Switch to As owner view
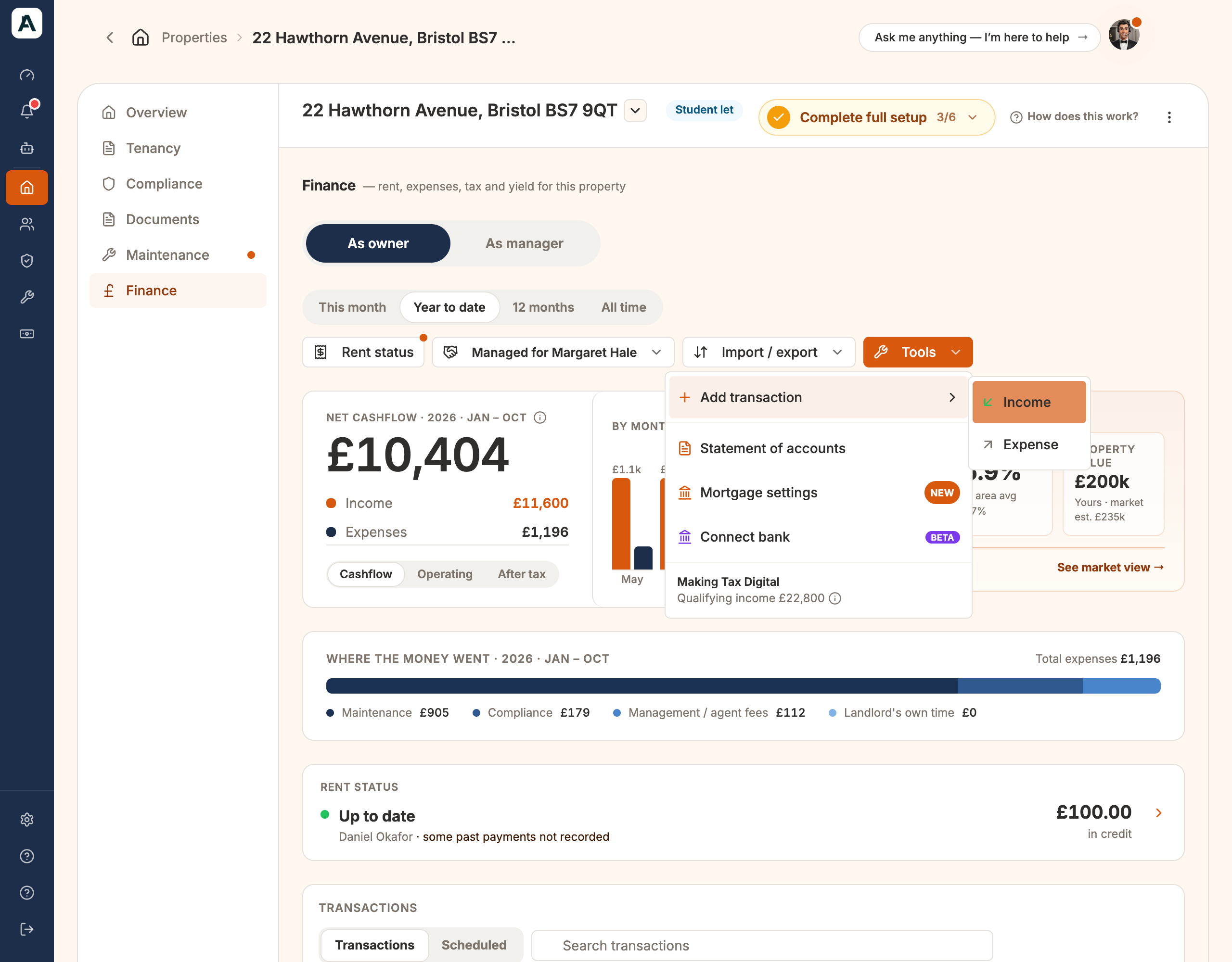The width and height of the screenshot is (1232, 962). [378, 243]
